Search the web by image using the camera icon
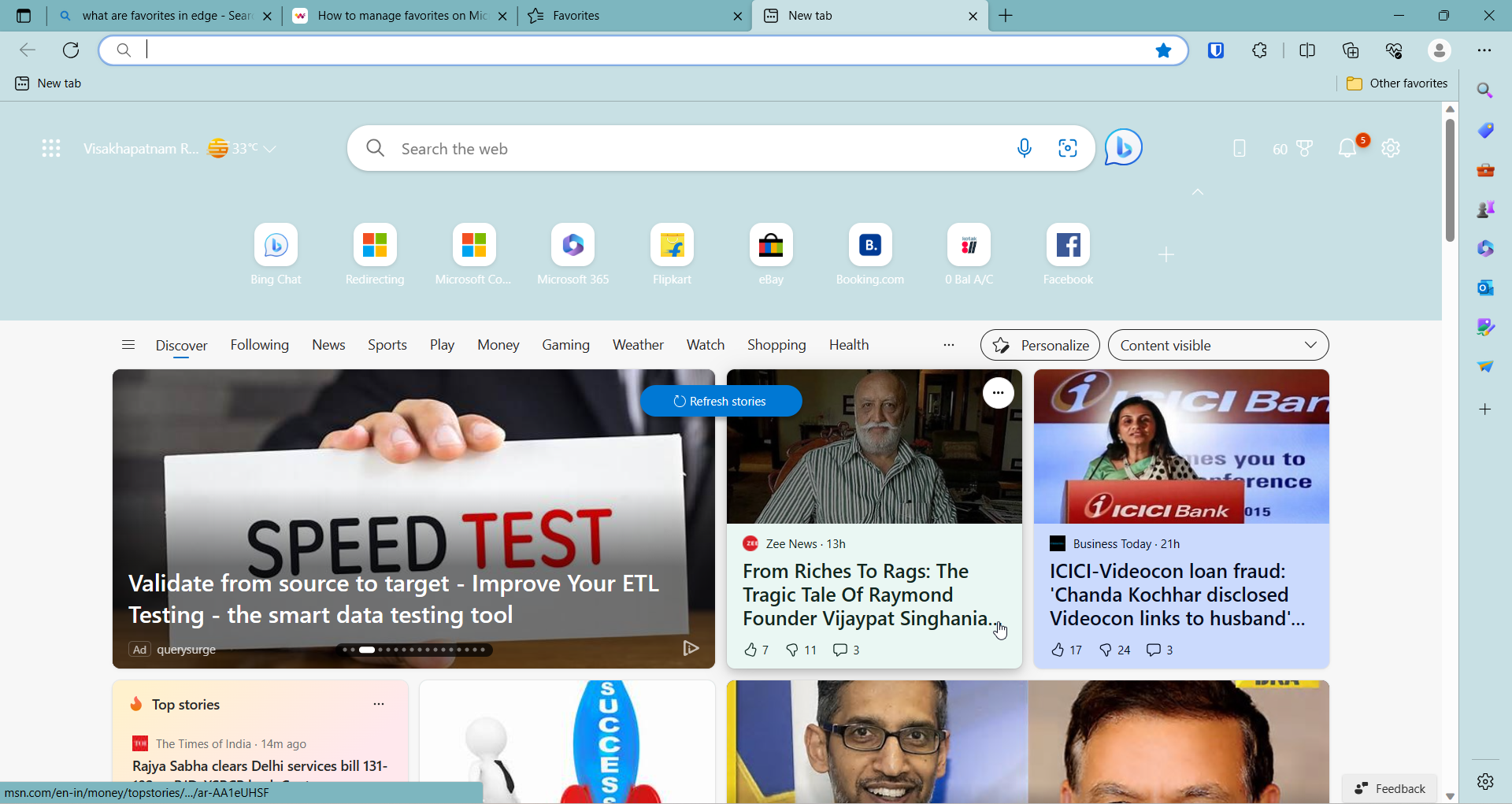Image resolution: width=1512 pixels, height=804 pixels. click(1069, 148)
